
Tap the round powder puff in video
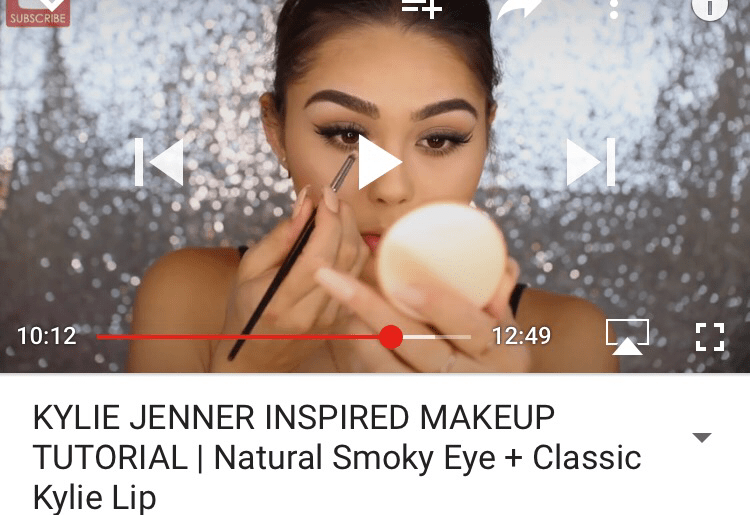point(442,255)
